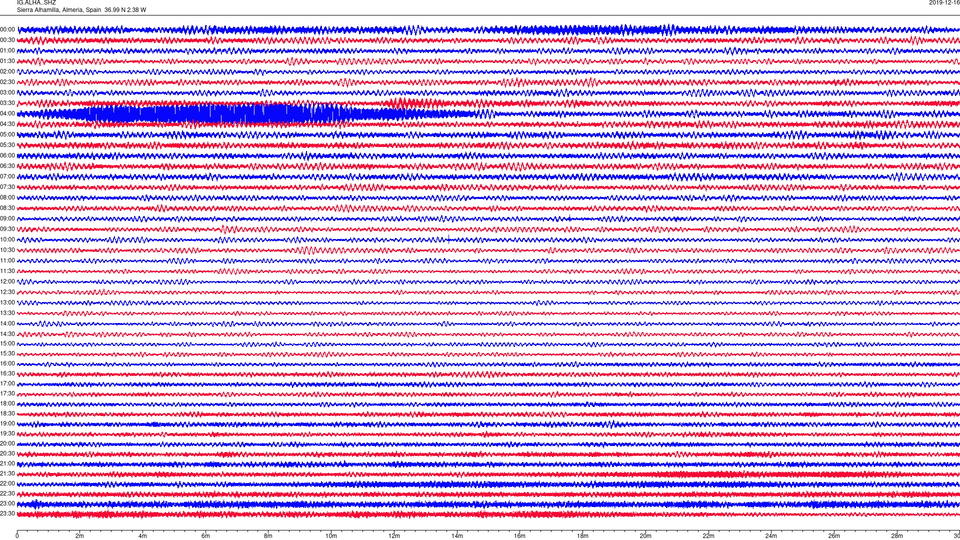Select the 12:00 row label

point(7,282)
